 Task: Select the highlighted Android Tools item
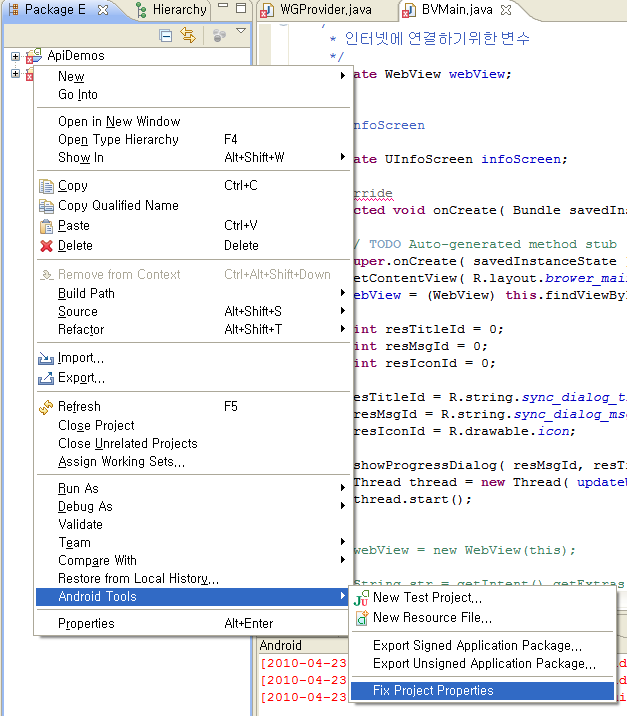point(193,597)
